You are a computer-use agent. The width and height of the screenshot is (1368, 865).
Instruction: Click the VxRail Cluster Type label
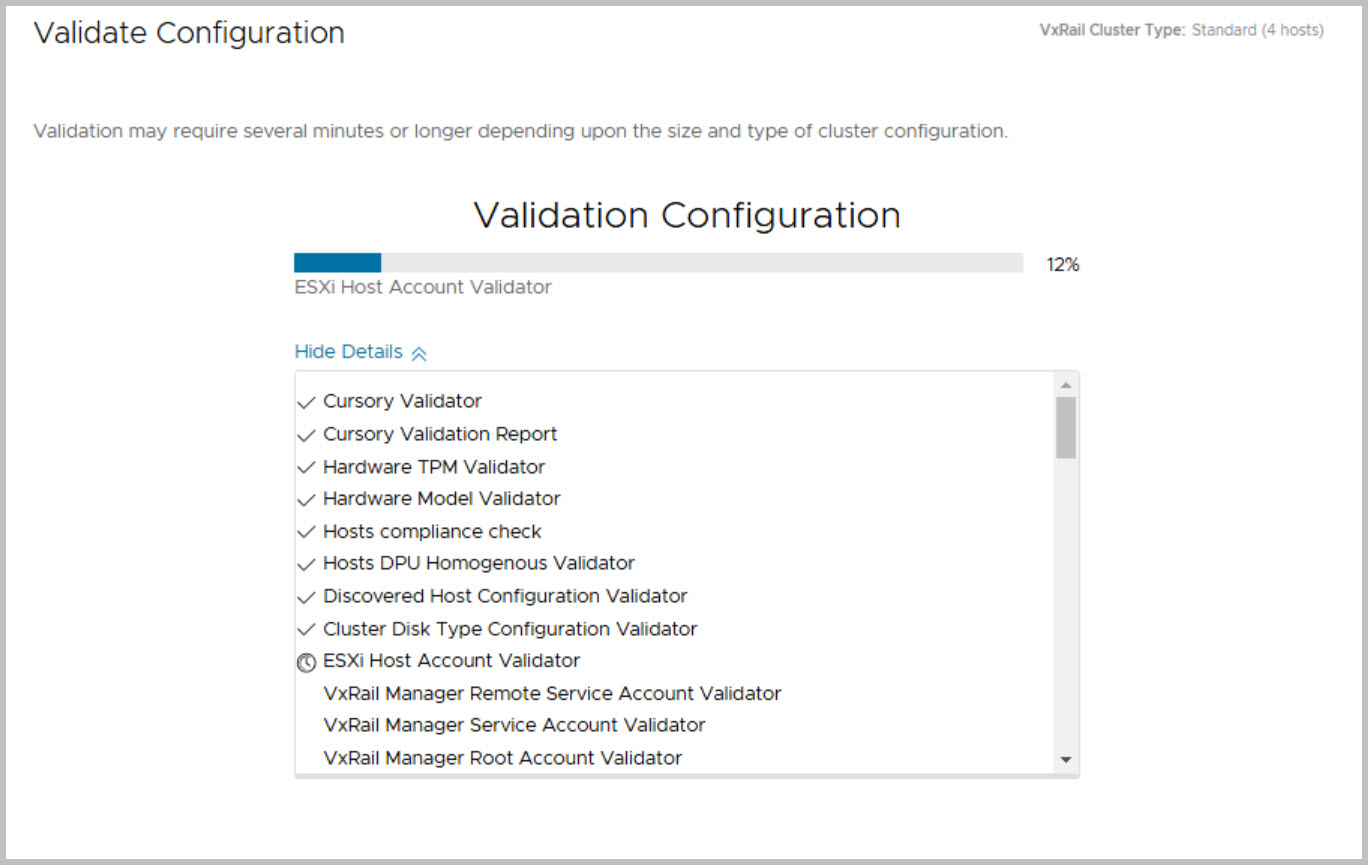[x=1112, y=30]
